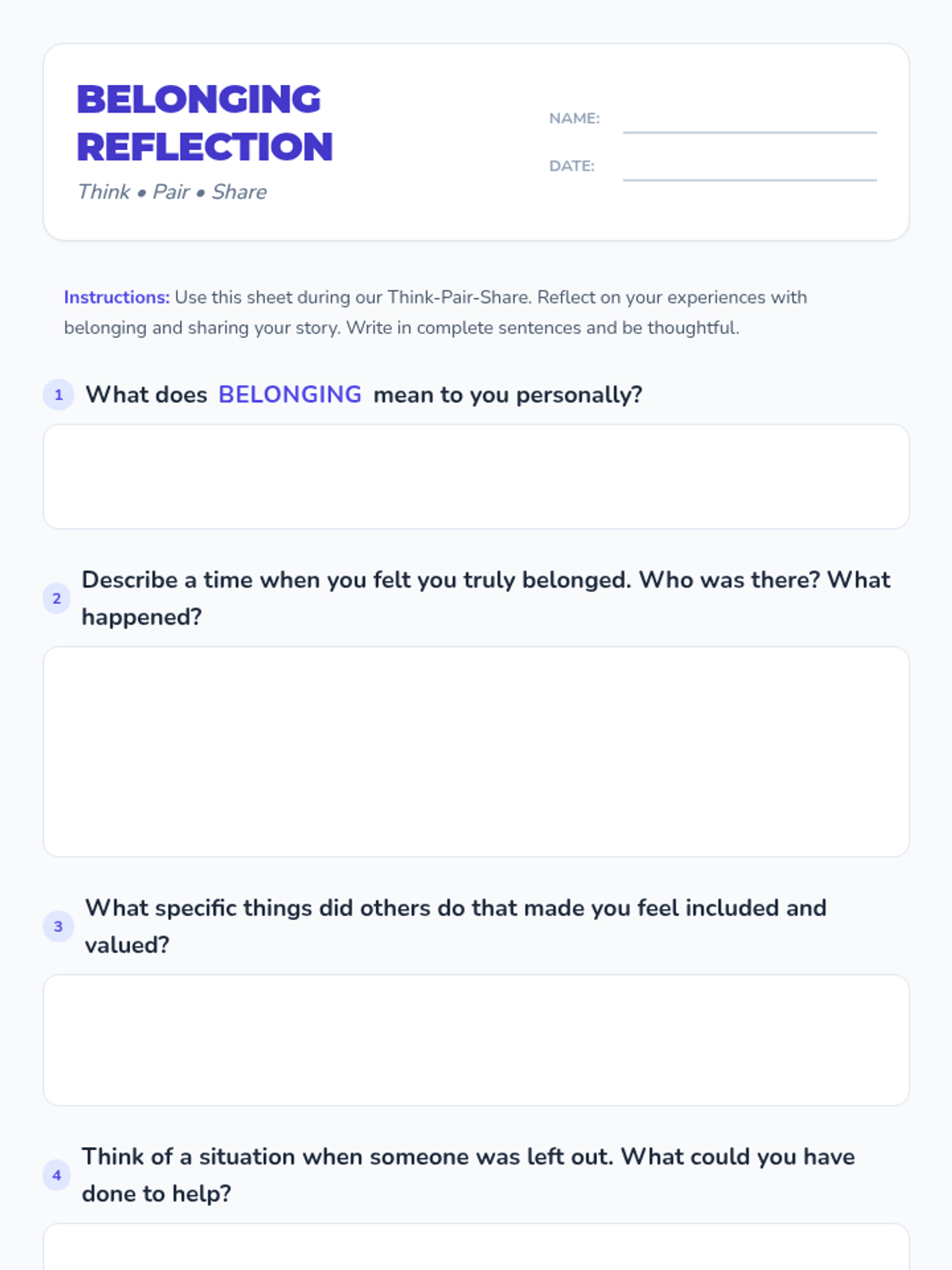Click the NAME: label
Image resolution: width=952 pixels, height=1270 pixels.
[x=574, y=118]
